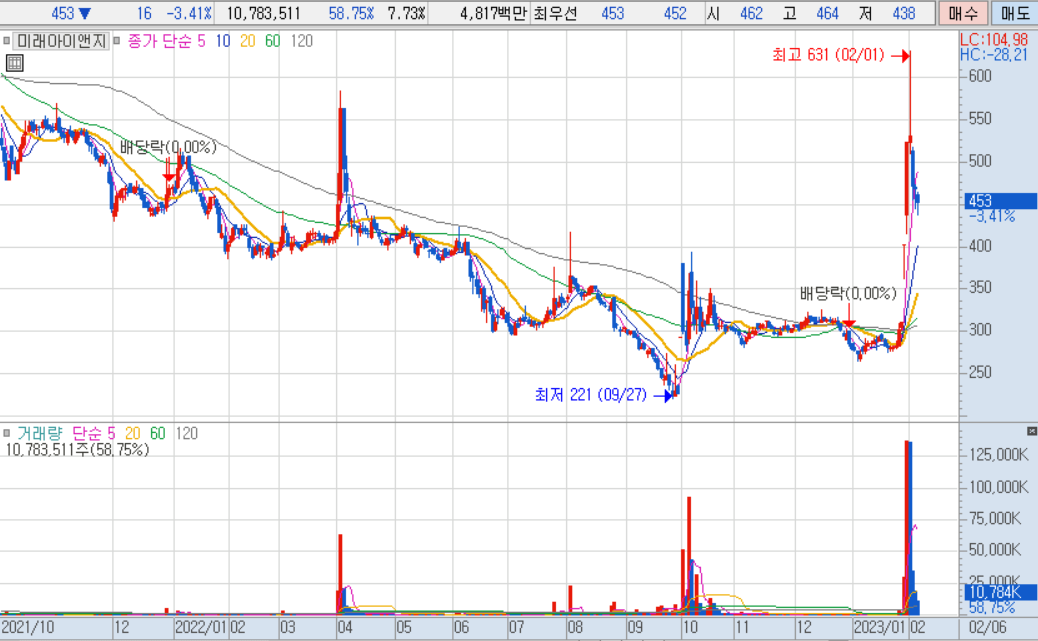1038x641 pixels.
Task: Click the gray price moving average 120 label
Action: 302,41
